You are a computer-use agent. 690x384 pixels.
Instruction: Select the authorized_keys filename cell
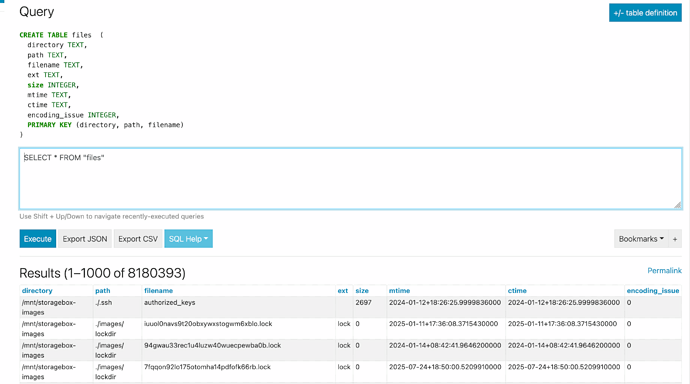pos(169,302)
